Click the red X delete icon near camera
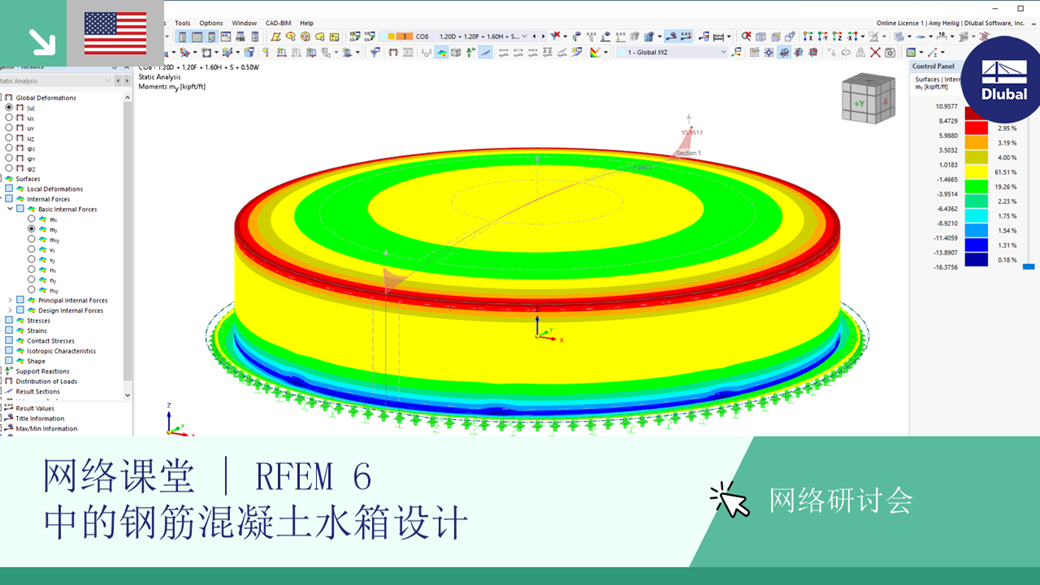Viewport: 1040px width, 585px height. (876, 52)
